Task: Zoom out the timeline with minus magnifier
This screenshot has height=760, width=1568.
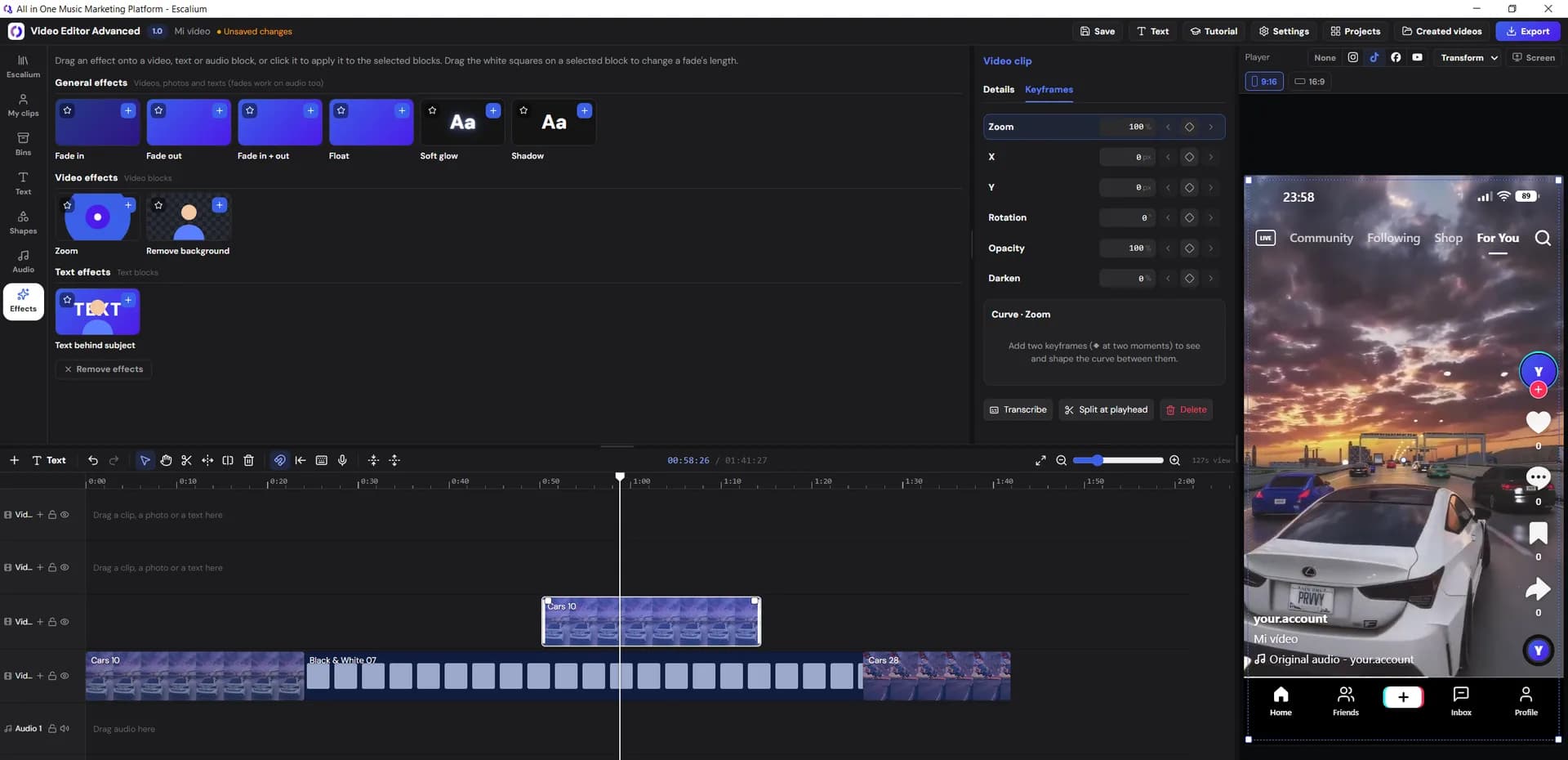Action: coord(1062,460)
